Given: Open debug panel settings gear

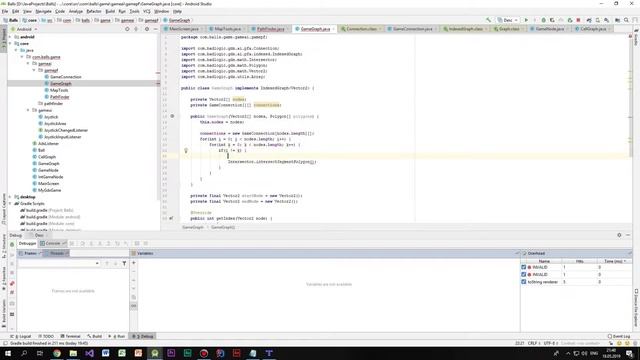Looking at the screenshot, I should (619, 235).
